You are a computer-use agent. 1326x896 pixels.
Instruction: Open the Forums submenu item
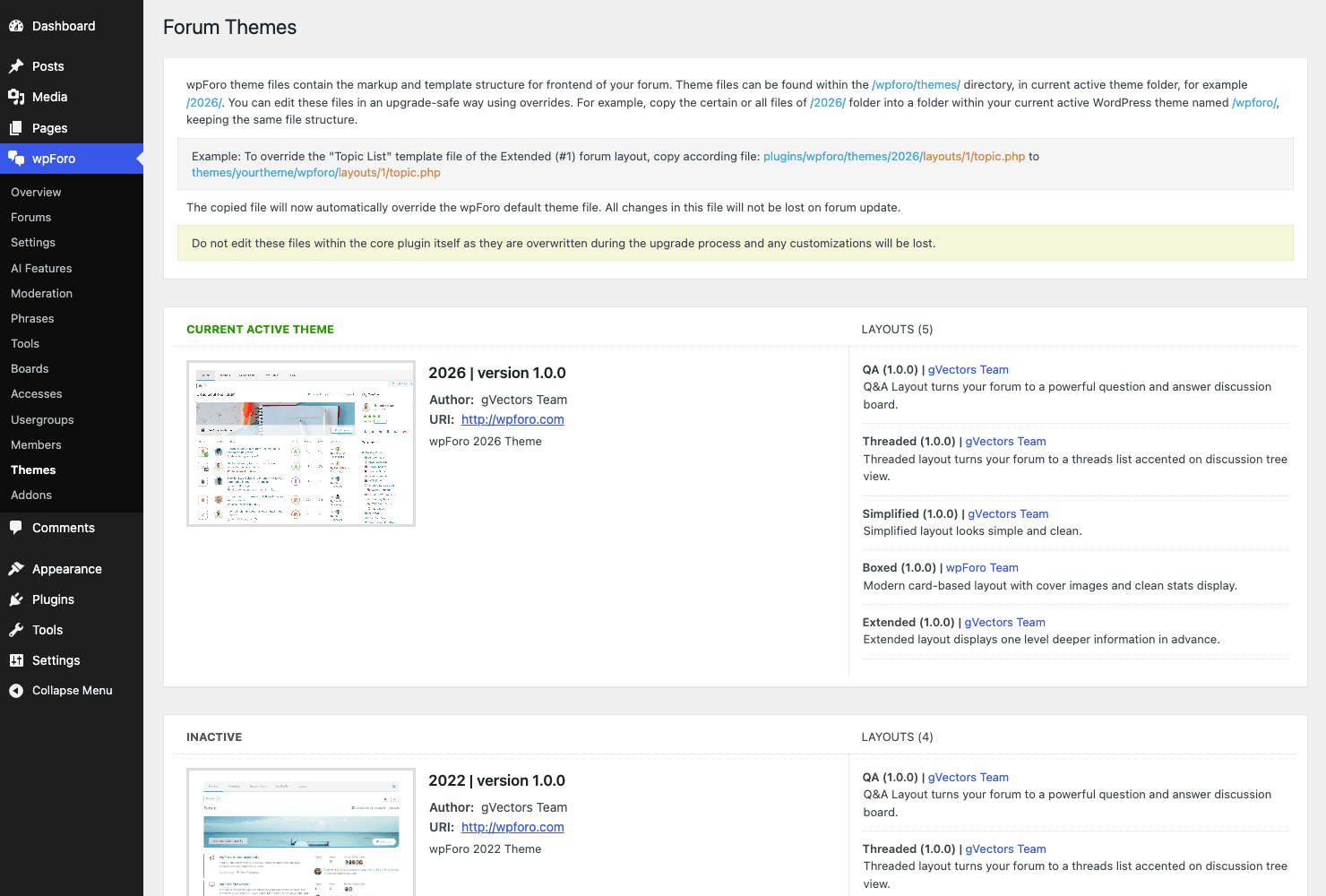(30, 217)
